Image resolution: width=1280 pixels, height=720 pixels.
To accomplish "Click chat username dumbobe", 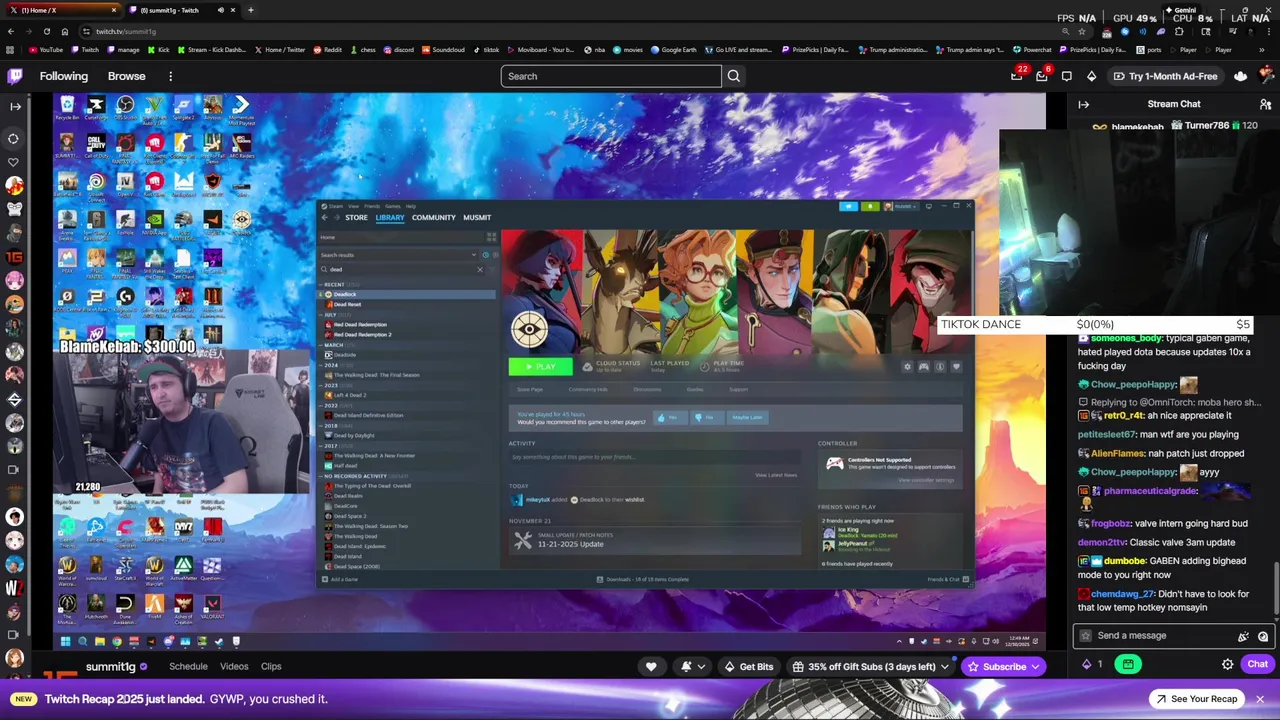I will click(x=1125, y=562).
